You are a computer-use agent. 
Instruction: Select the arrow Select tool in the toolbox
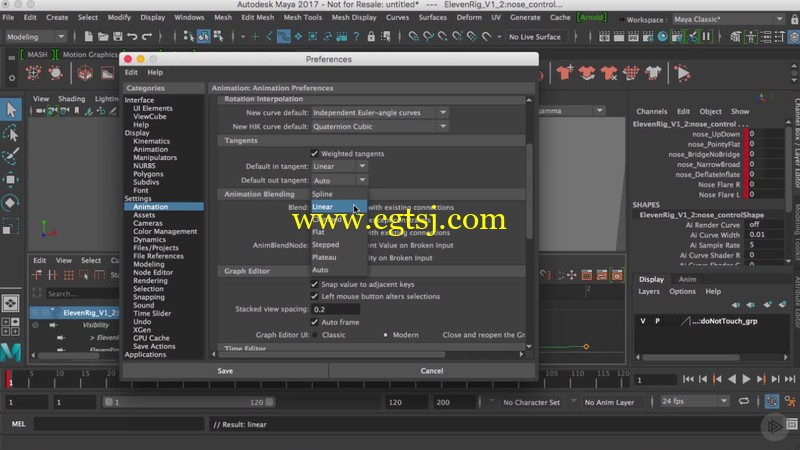pyautogui.click(x=11, y=110)
